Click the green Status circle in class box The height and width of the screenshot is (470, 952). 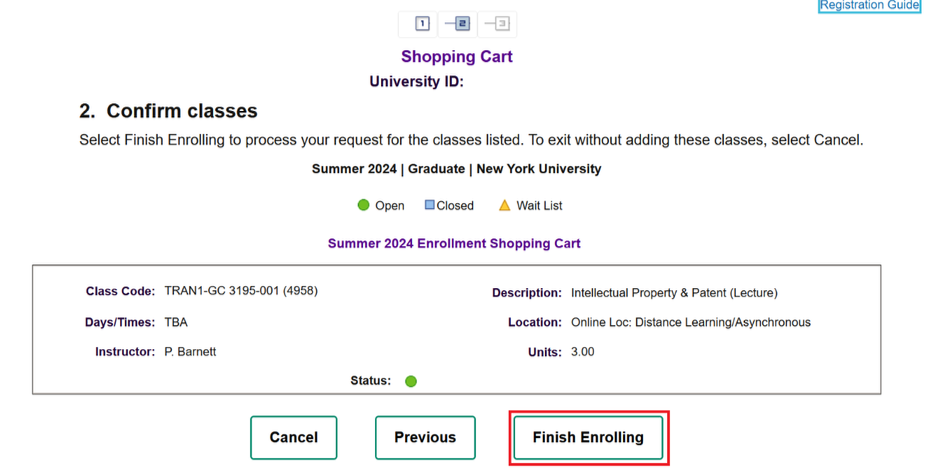pyautogui.click(x=411, y=381)
